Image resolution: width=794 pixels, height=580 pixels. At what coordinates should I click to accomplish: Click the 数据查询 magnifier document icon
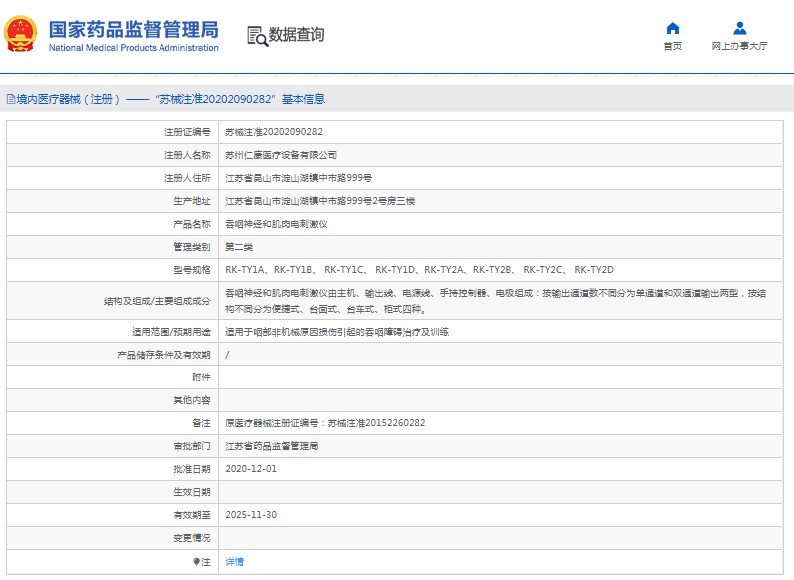click(257, 36)
